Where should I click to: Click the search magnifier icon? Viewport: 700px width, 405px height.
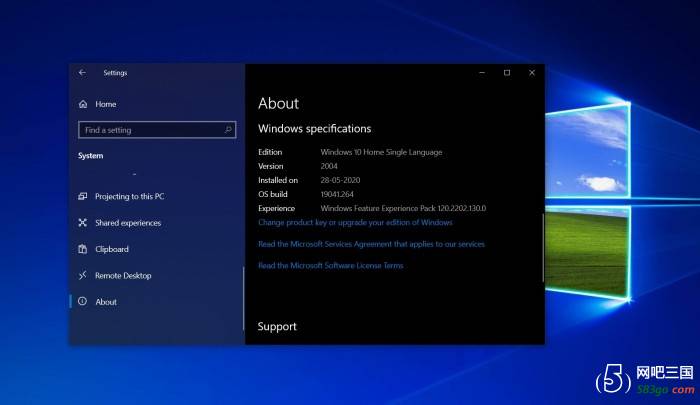coord(228,129)
